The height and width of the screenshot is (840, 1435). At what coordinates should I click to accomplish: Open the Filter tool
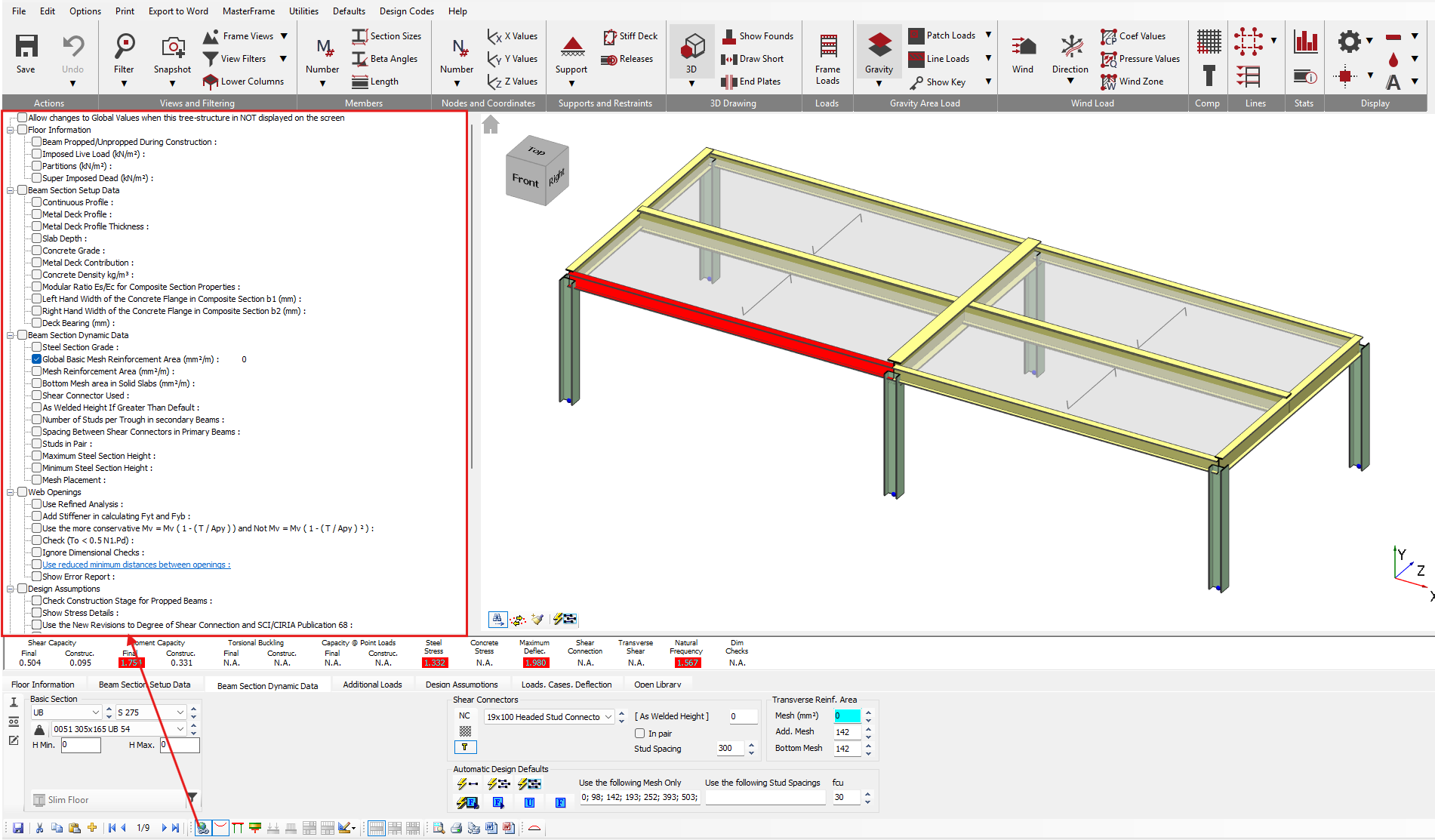[124, 47]
